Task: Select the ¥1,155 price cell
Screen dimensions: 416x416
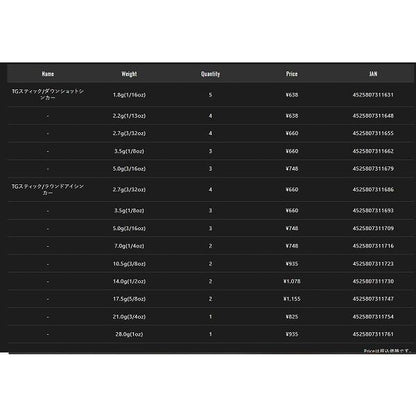Action: [x=292, y=299]
